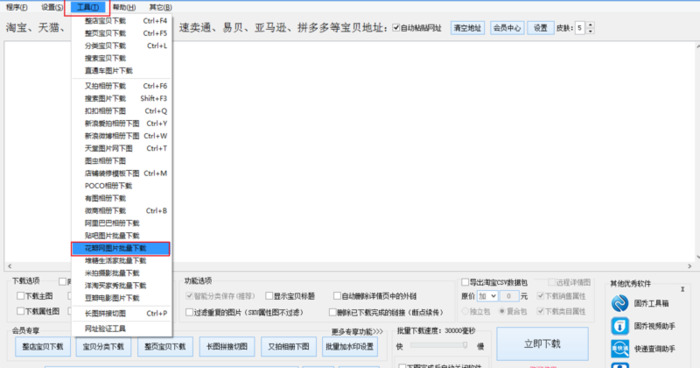Choose 长图拼接切图 Ctrl+P in the 工具 menu
The image size is (700, 368).
tap(121, 314)
